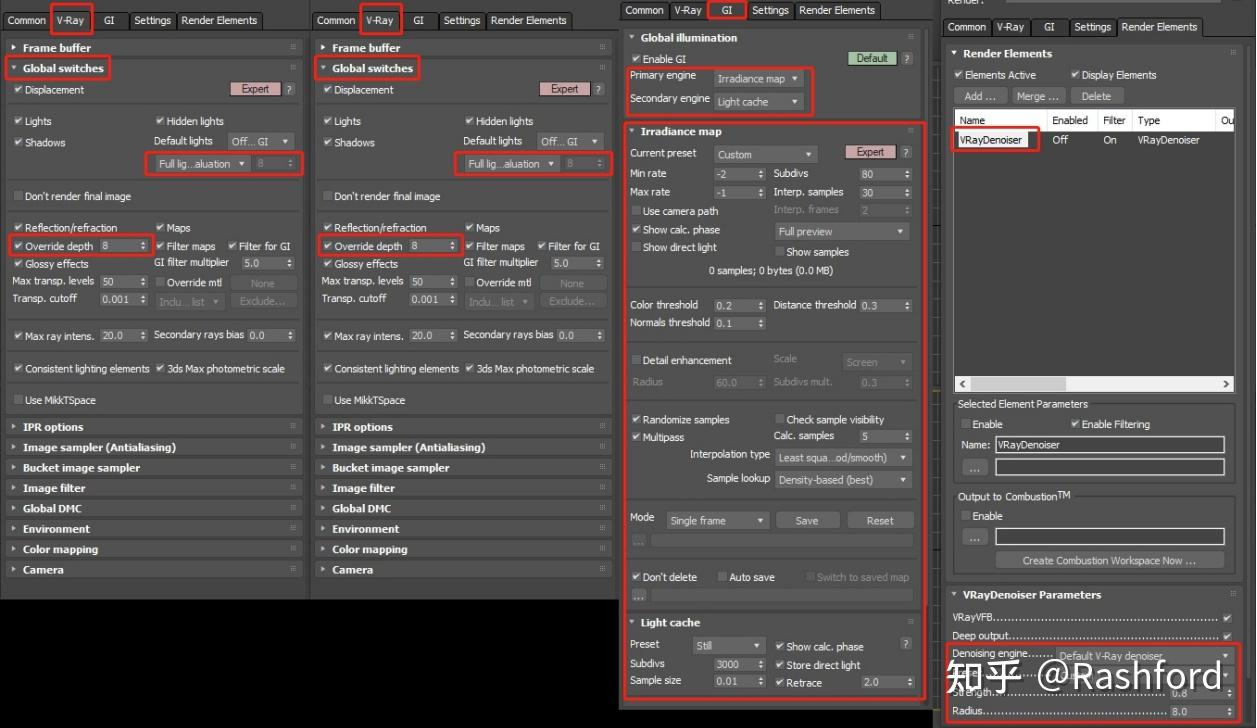Open the Secondary engine Light cache dropdown

759,101
